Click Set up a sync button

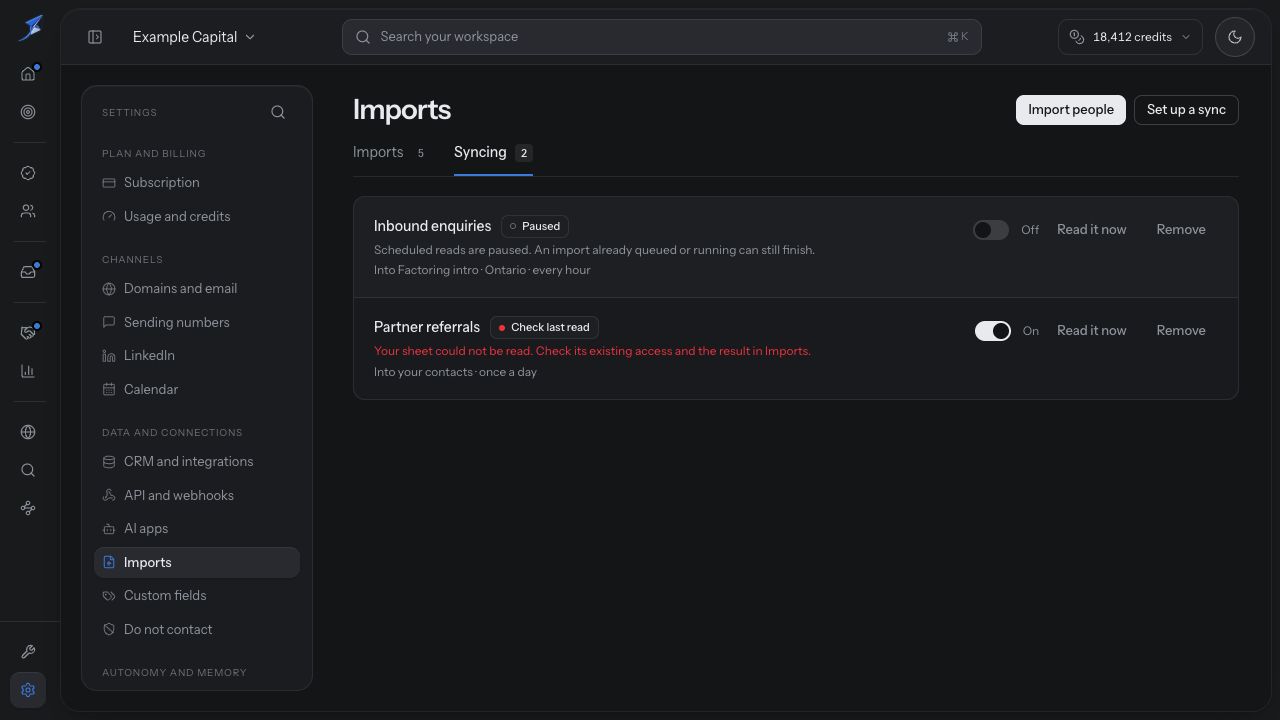1186,110
